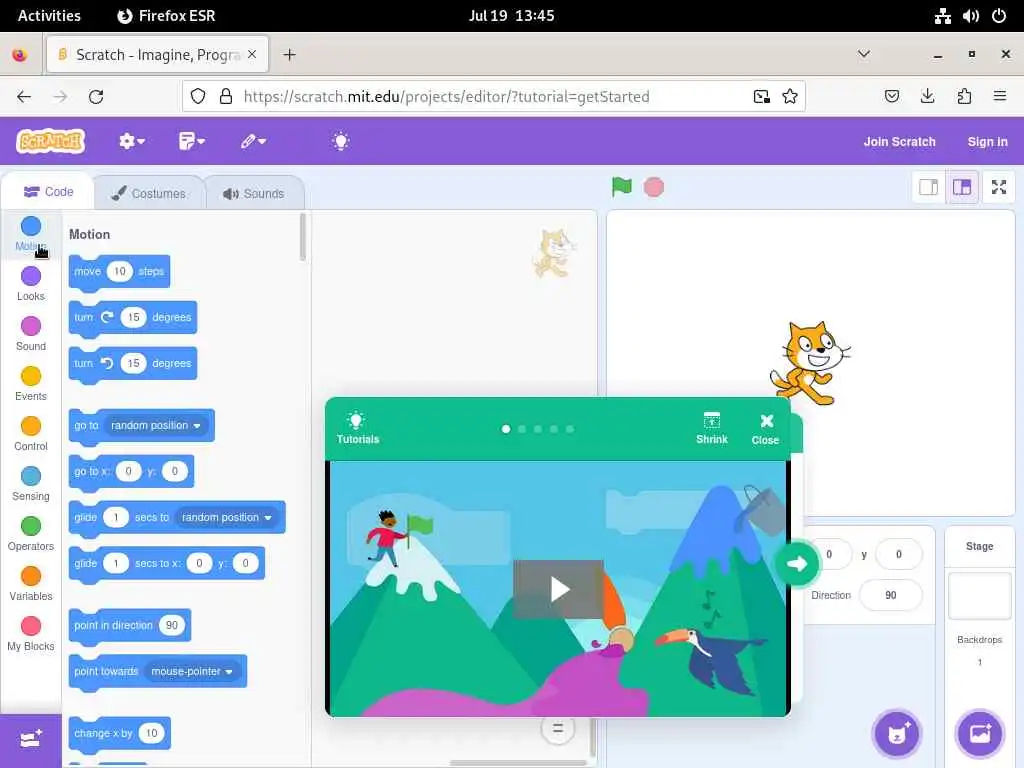The width and height of the screenshot is (1024, 768).
Task: Click the Tutorials button in tutorial card
Action: pos(357,428)
